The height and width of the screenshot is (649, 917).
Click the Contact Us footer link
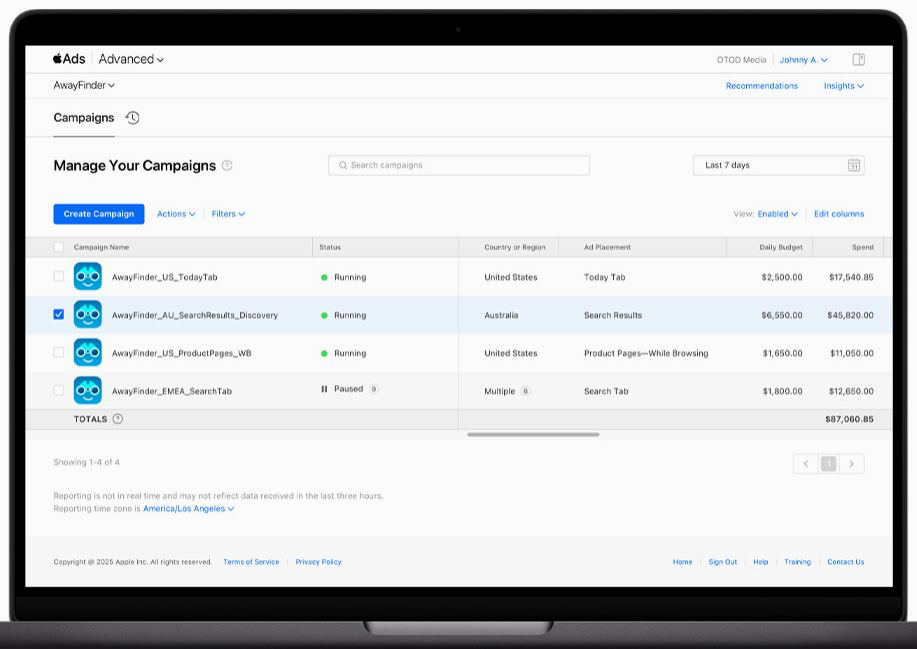[x=845, y=562]
